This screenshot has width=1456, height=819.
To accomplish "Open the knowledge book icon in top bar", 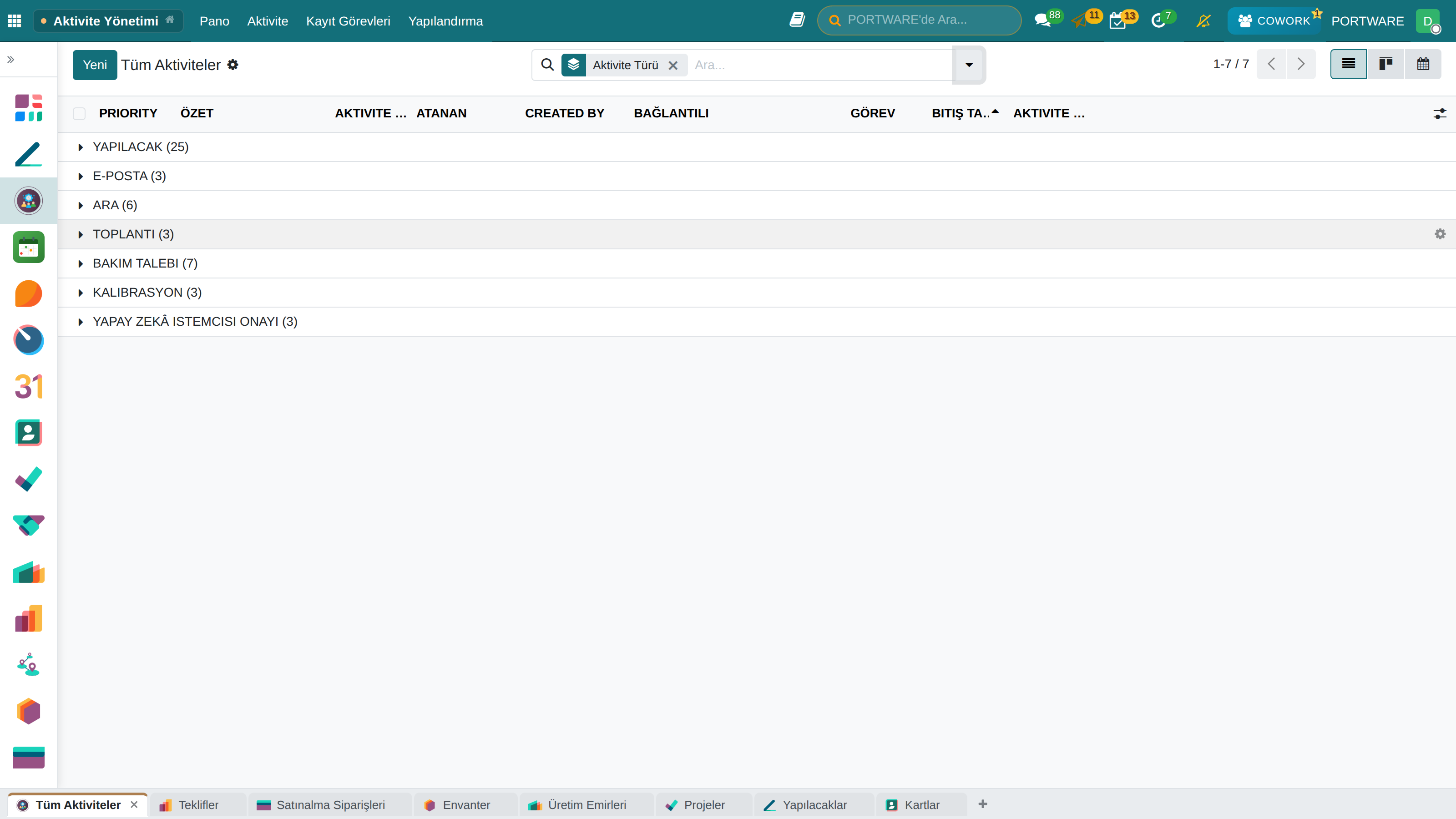I will tap(797, 20).
